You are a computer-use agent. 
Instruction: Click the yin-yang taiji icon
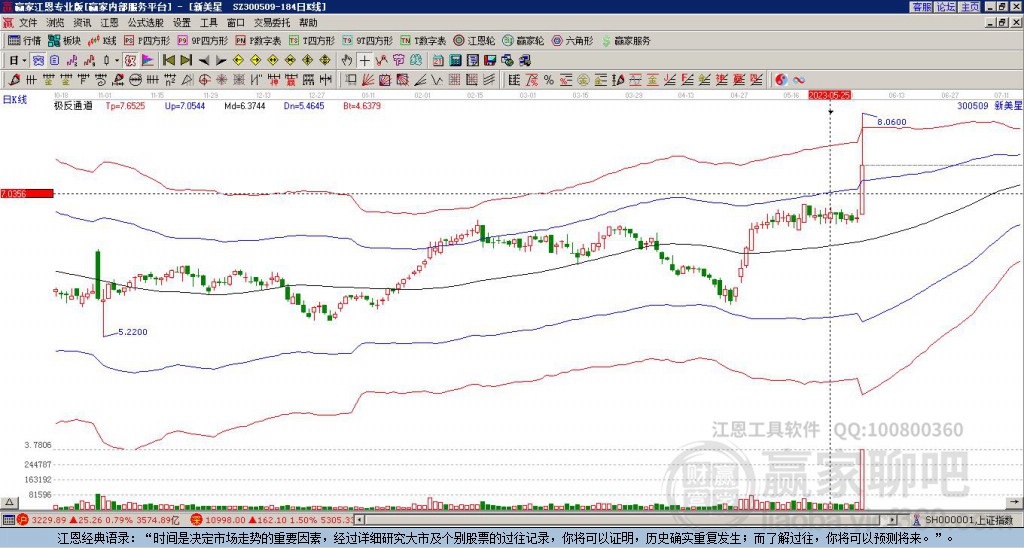(781, 80)
